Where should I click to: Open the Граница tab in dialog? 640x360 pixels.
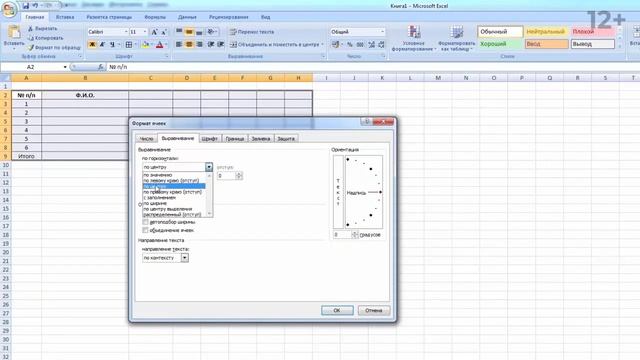pyautogui.click(x=235, y=139)
